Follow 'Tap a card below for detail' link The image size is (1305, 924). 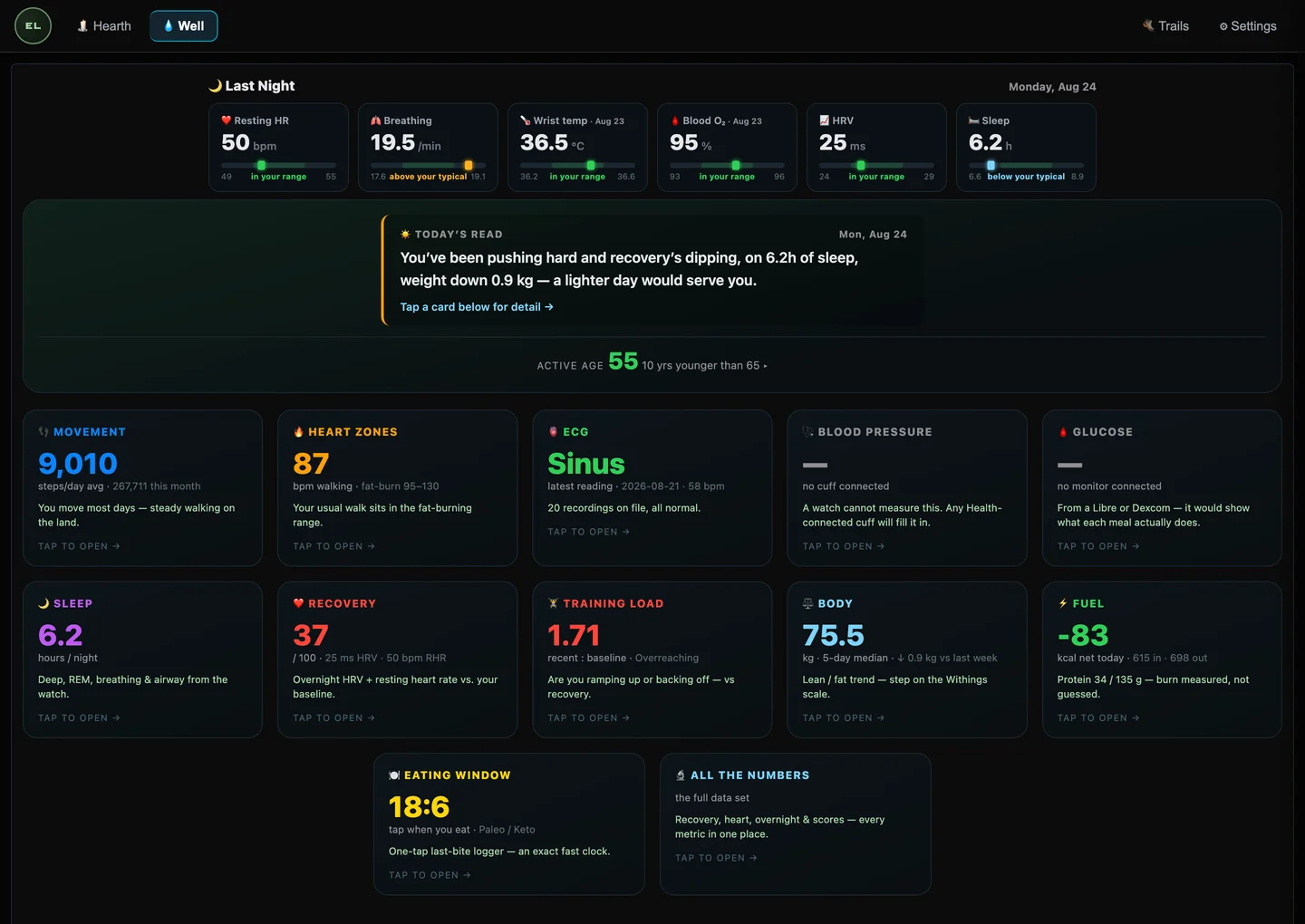[477, 307]
